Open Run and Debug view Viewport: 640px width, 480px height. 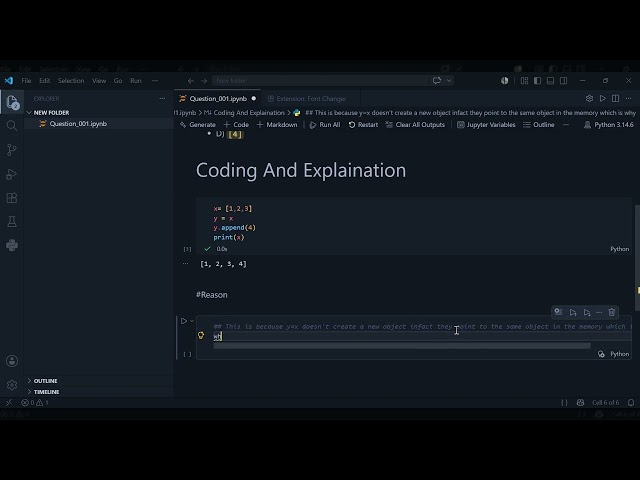coord(12,174)
